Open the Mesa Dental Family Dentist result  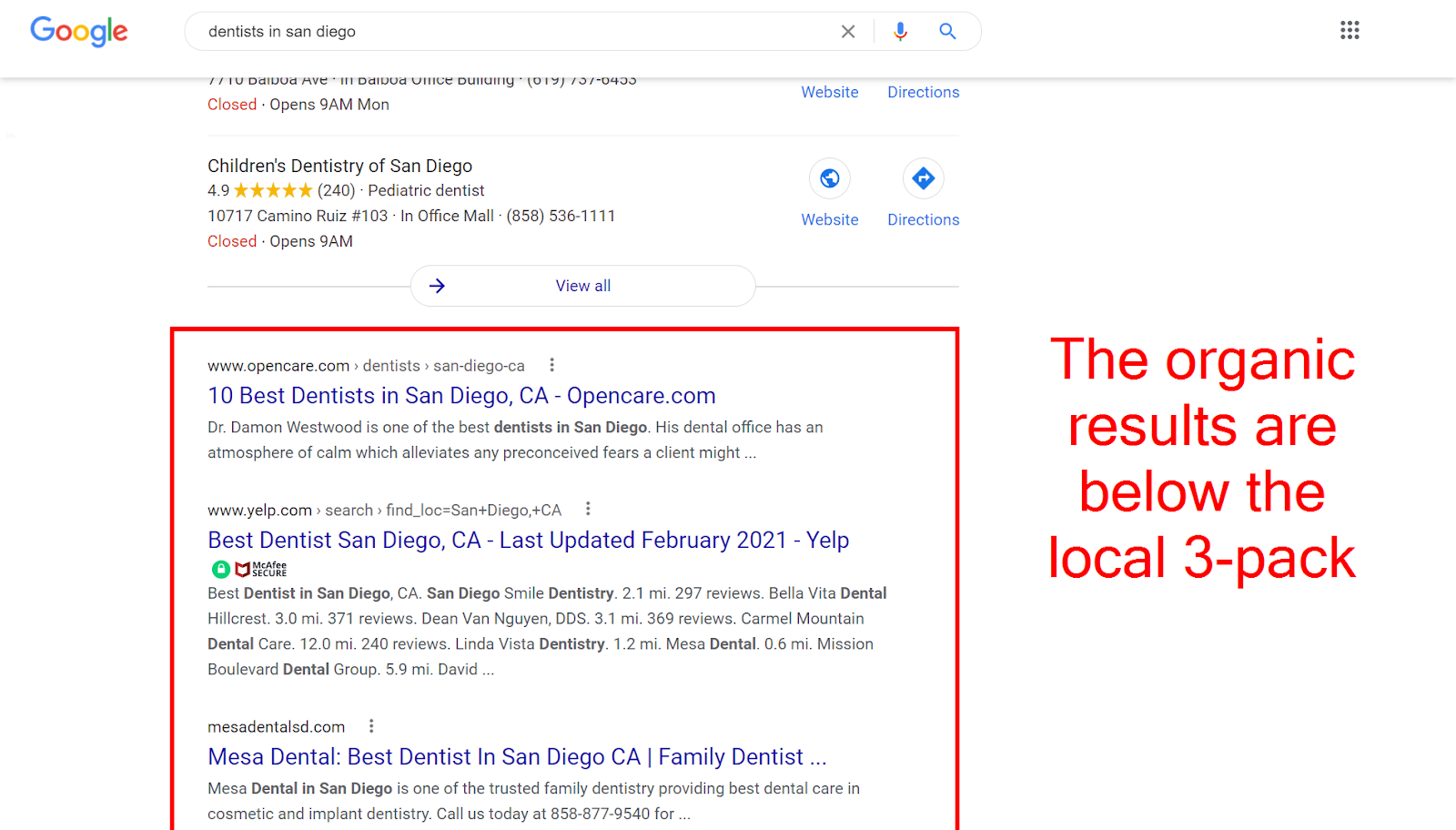pyautogui.click(x=517, y=757)
